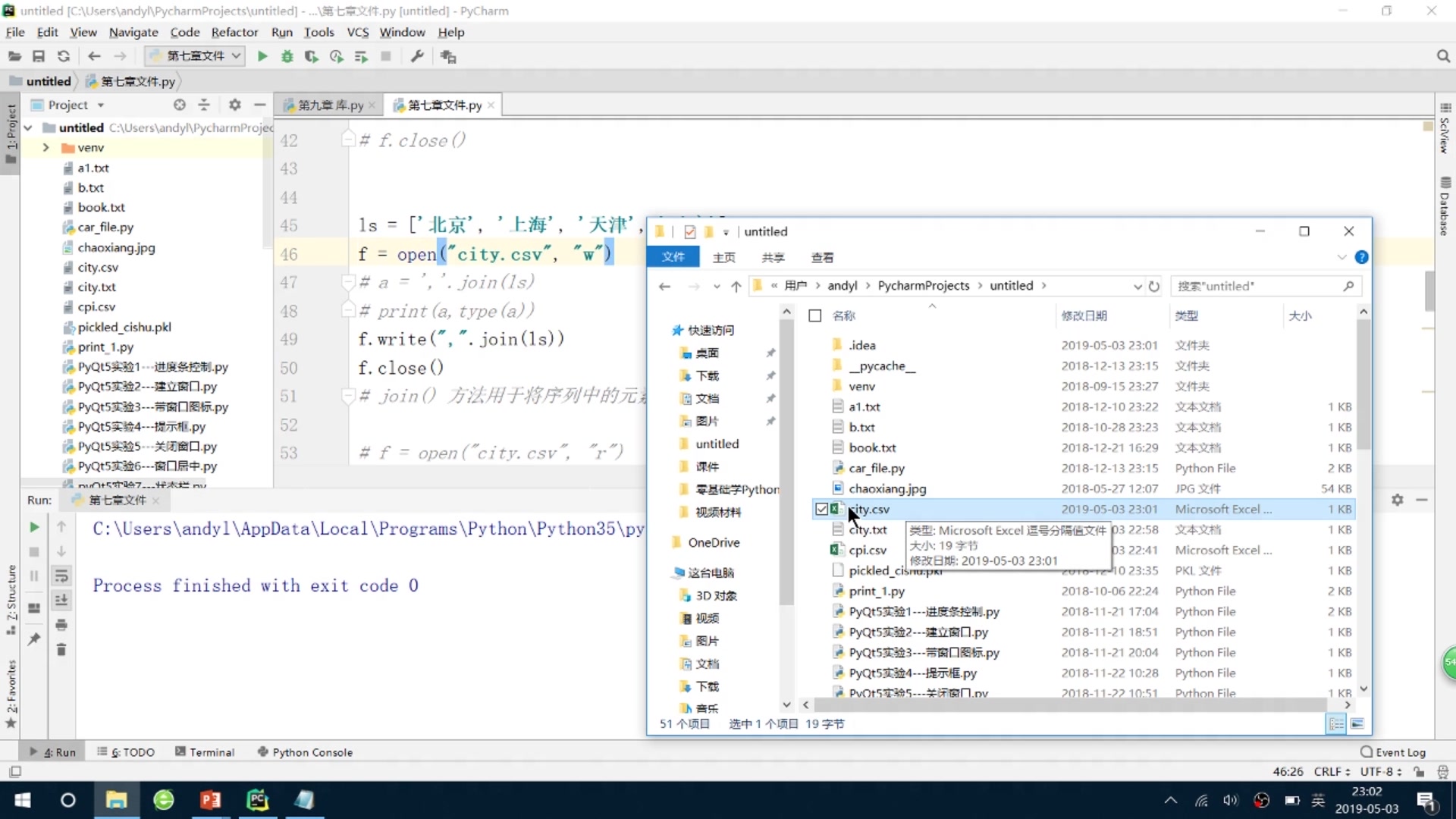Pin tab icon in Run panel

pos(34,639)
